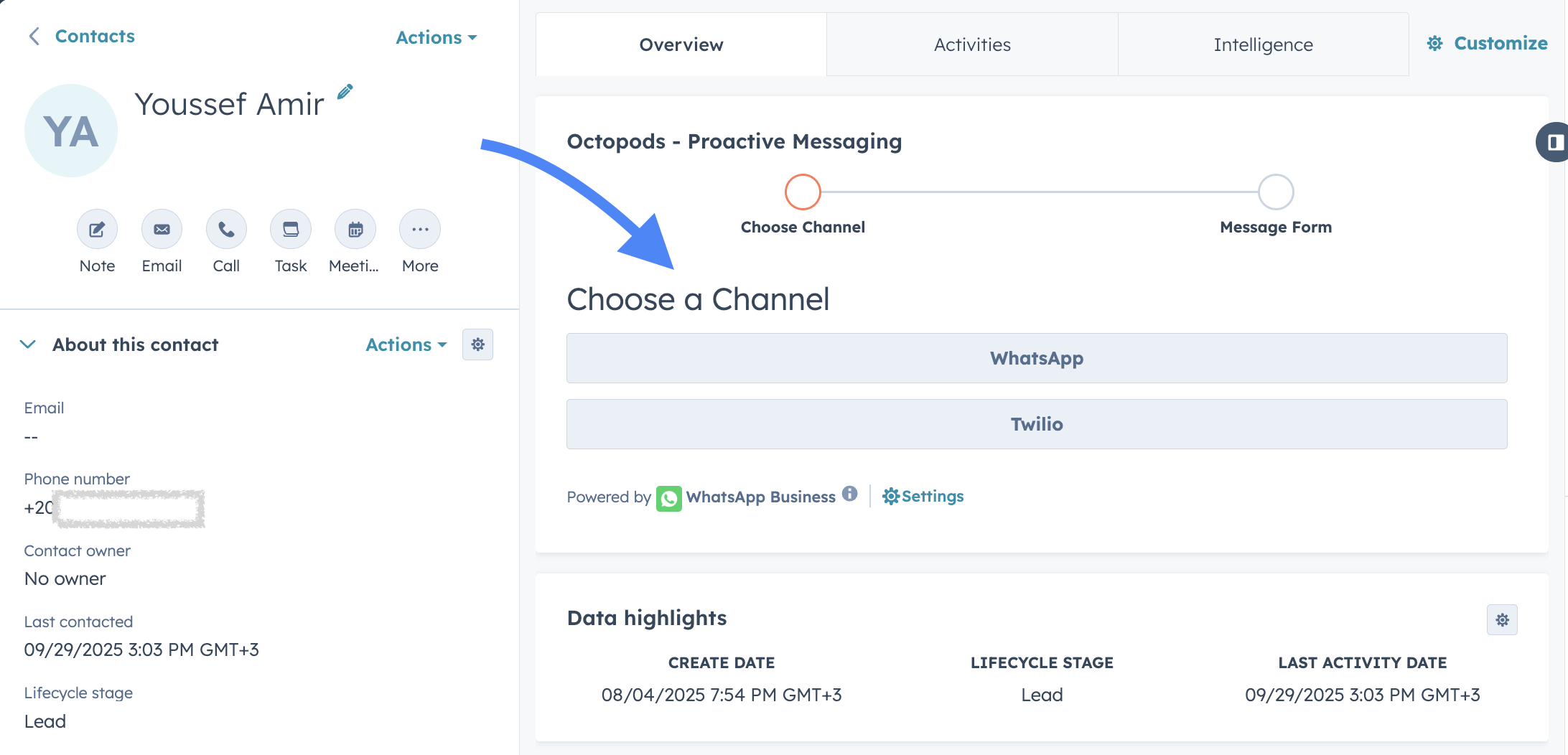Click the Note icon button
This screenshot has width=1568, height=755.
[97, 230]
